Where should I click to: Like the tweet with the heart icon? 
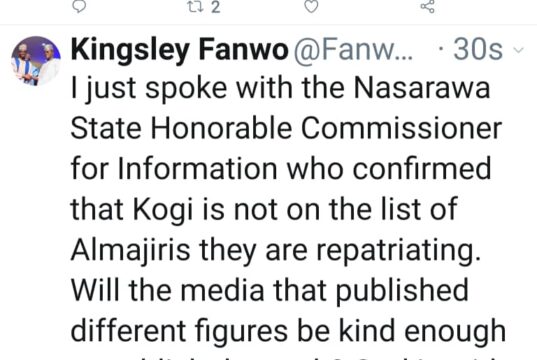click(x=311, y=6)
